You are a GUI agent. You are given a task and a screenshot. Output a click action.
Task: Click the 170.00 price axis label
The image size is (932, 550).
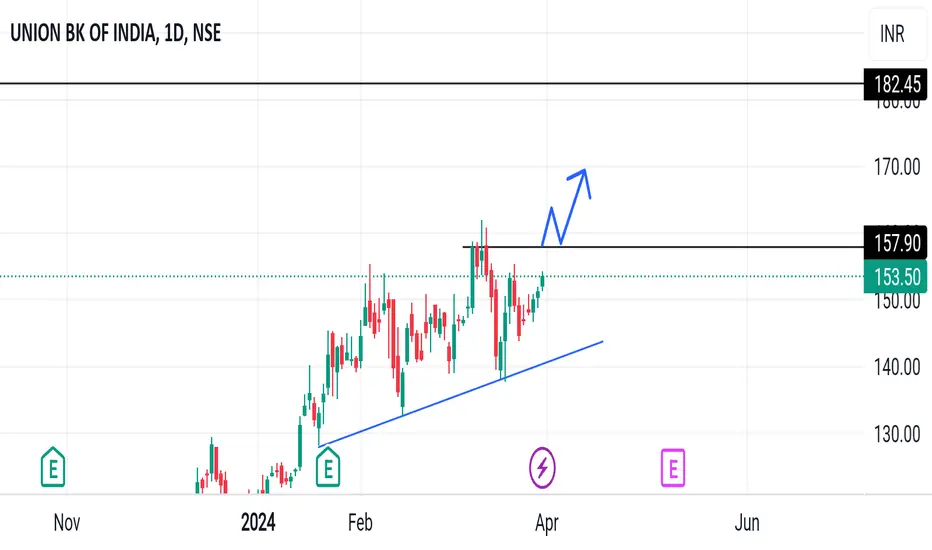click(897, 167)
